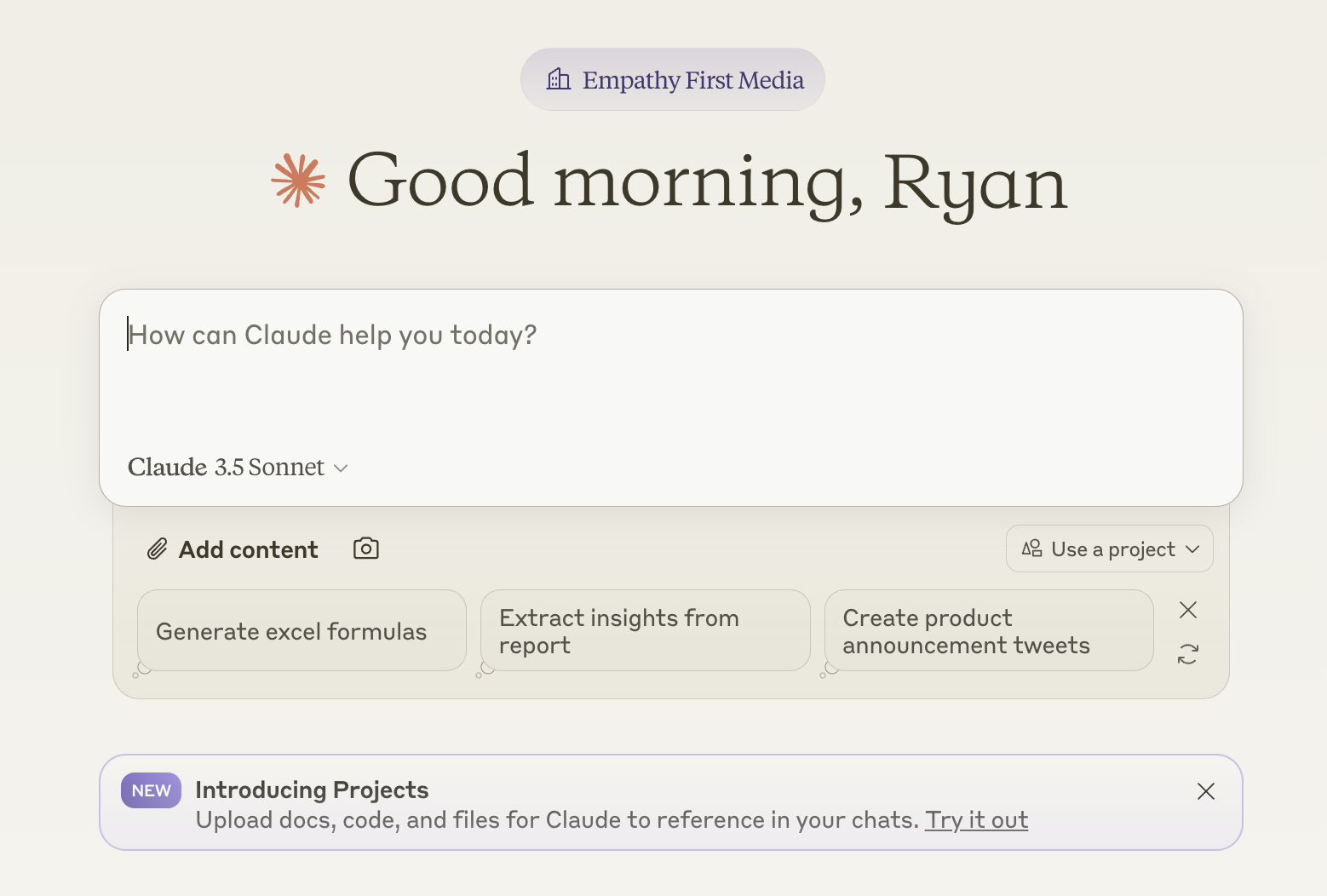Image resolution: width=1327 pixels, height=896 pixels.
Task: Open the Claude 3.5 Sonnet model dropdown
Action: click(x=238, y=467)
